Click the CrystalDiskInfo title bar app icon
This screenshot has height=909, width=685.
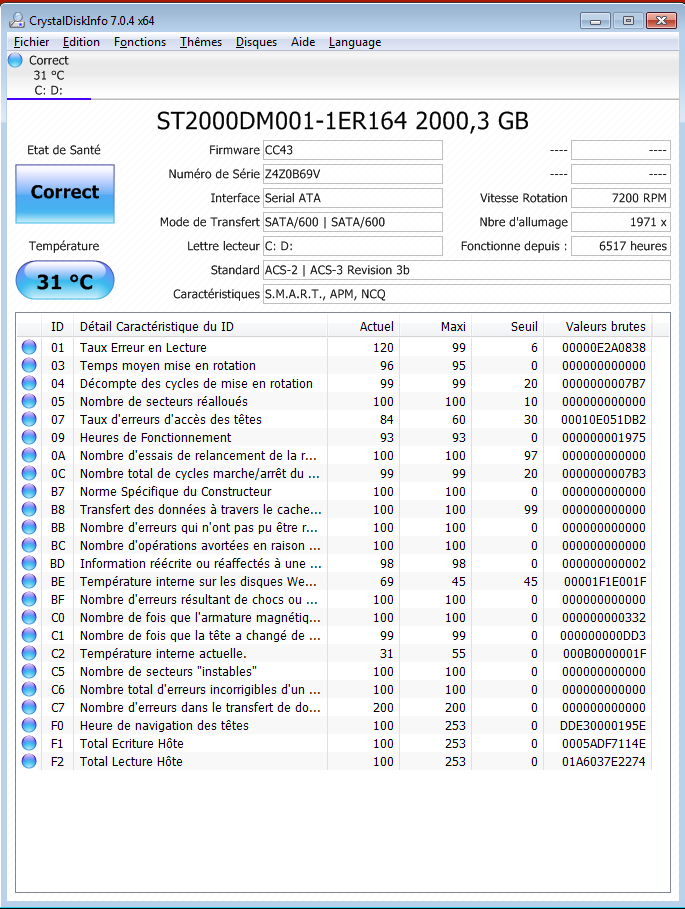[x=17, y=20]
